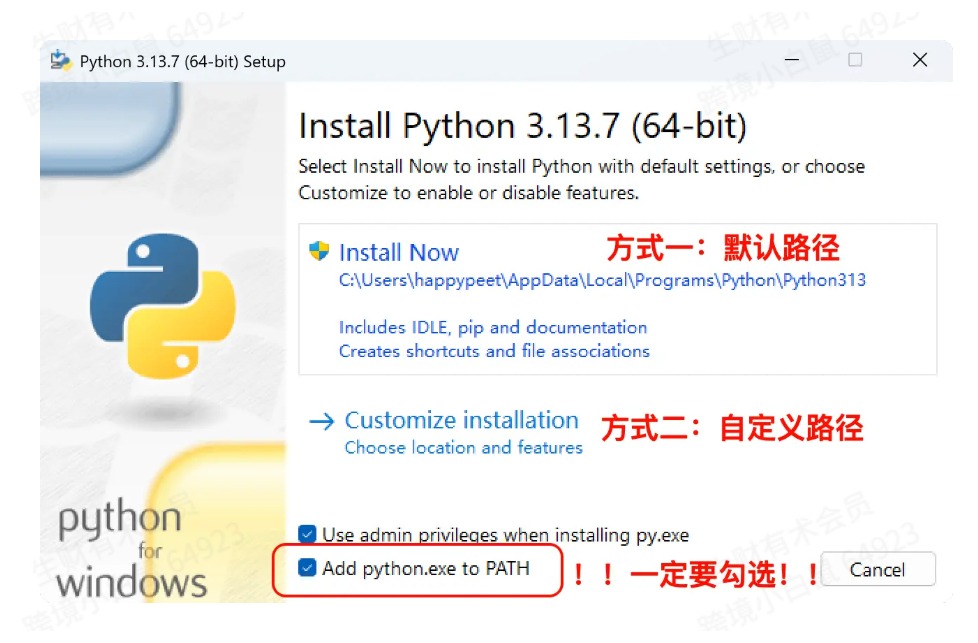Toggle Add python.exe to PATH checkbox
The width and height of the screenshot is (978, 643).
(307, 568)
